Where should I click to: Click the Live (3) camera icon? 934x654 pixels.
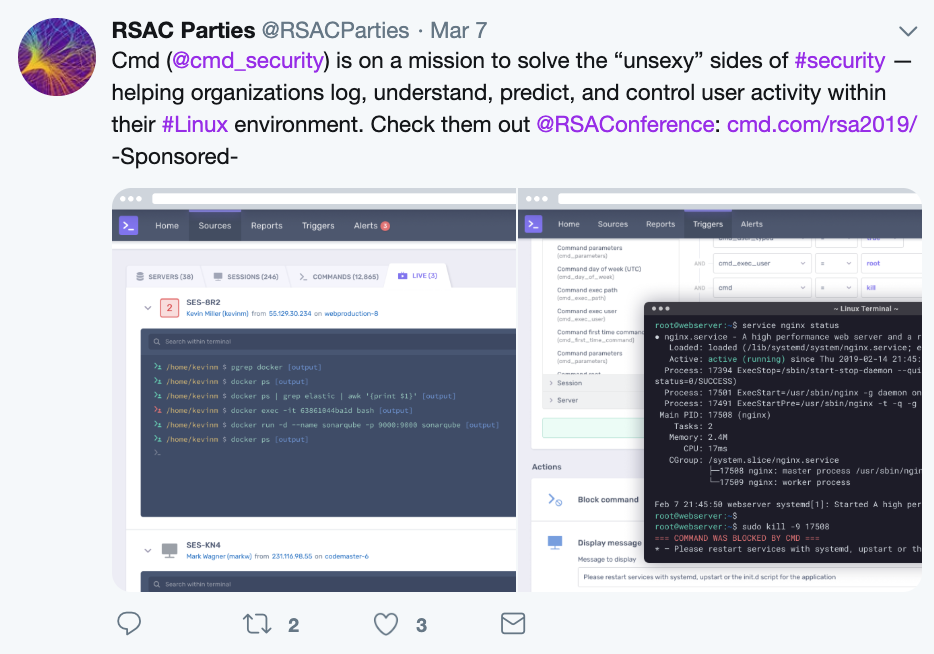tap(403, 276)
